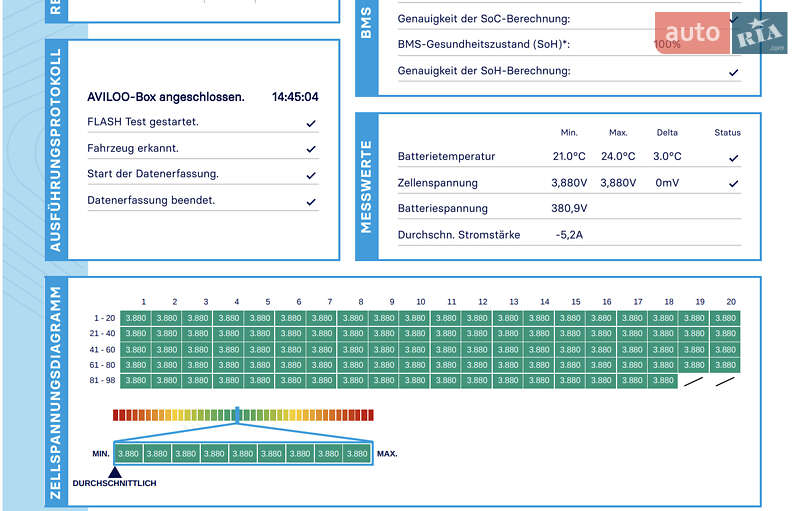
Task: Select the vertical AUSFÜHRUNGSPROTOKOLL section label
Action: point(56,150)
